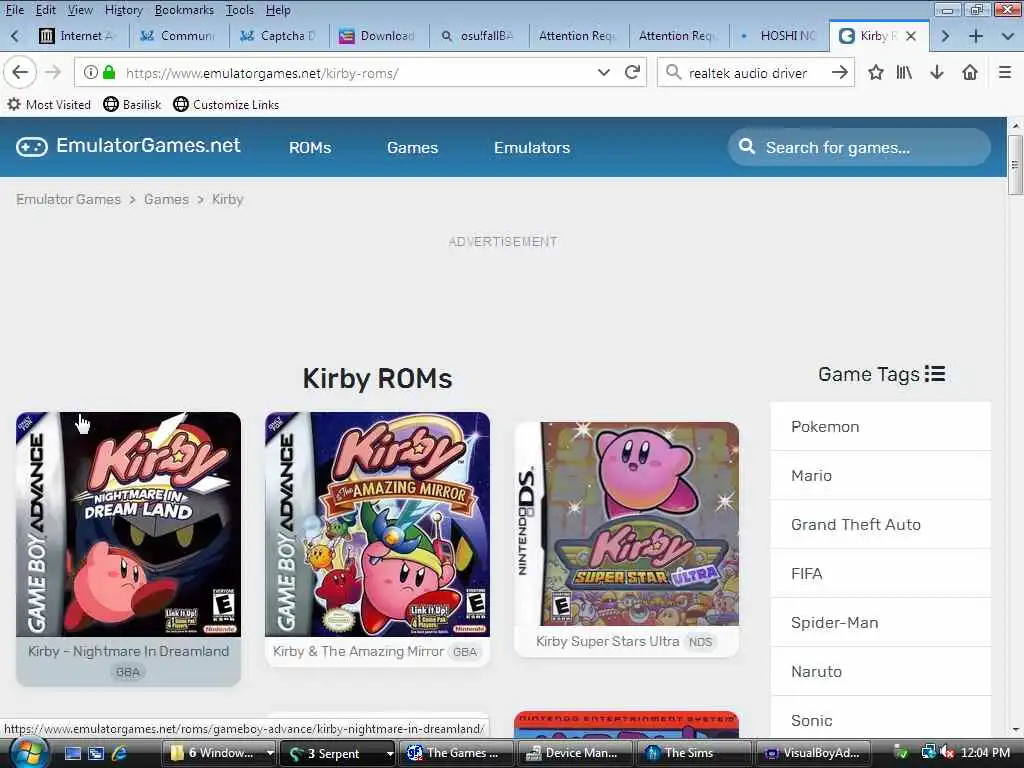This screenshot has width=1024, height=768.
Task: Close the Kirby tab
Action: click(911, 36)
